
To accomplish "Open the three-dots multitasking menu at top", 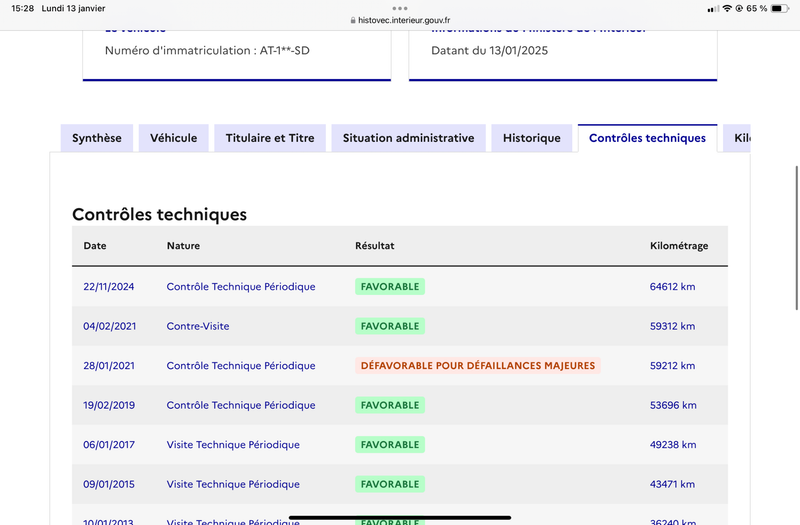I will click(x=400, y=8).
